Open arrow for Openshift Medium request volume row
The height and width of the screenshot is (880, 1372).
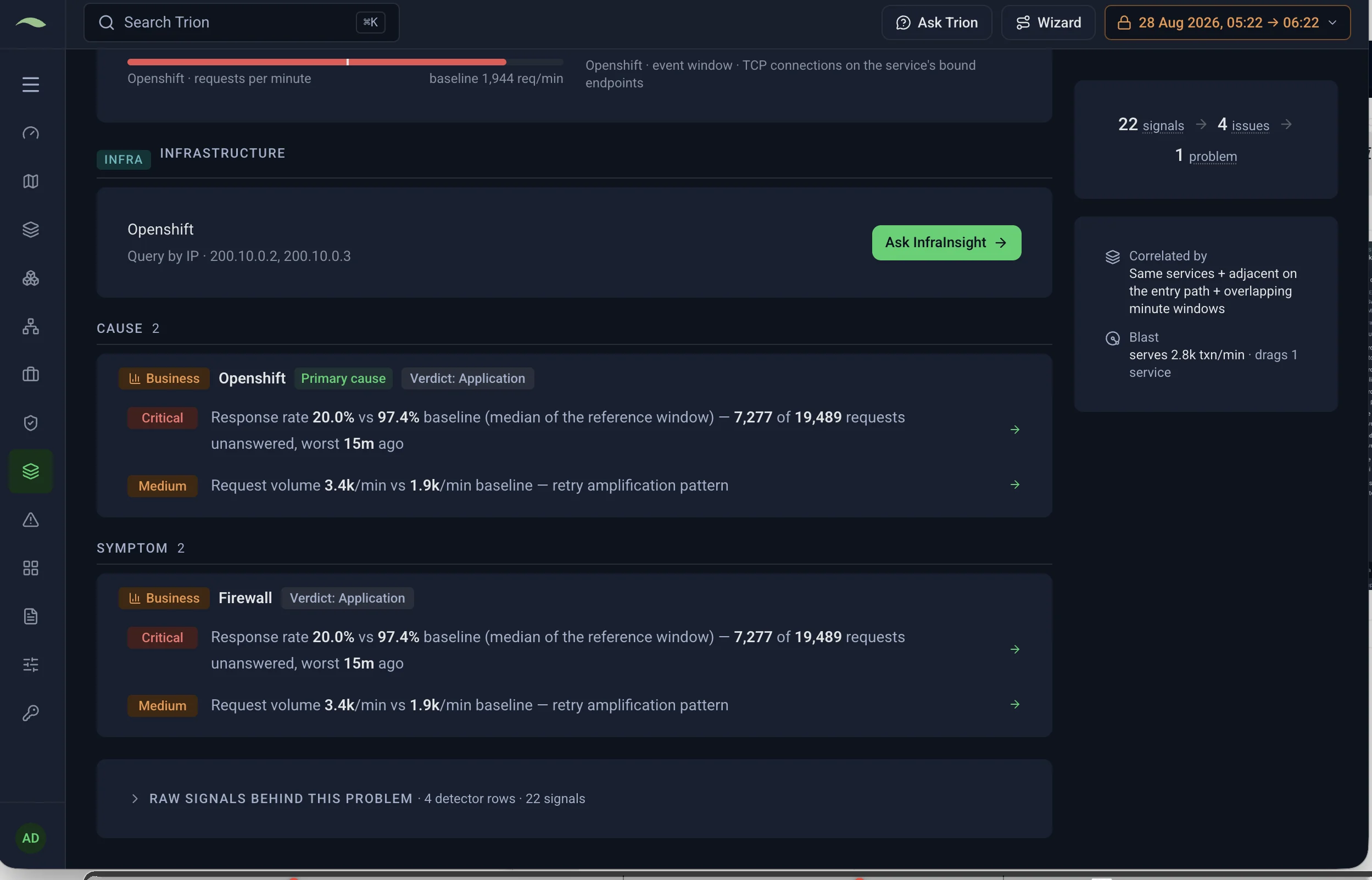point(1015,484)
